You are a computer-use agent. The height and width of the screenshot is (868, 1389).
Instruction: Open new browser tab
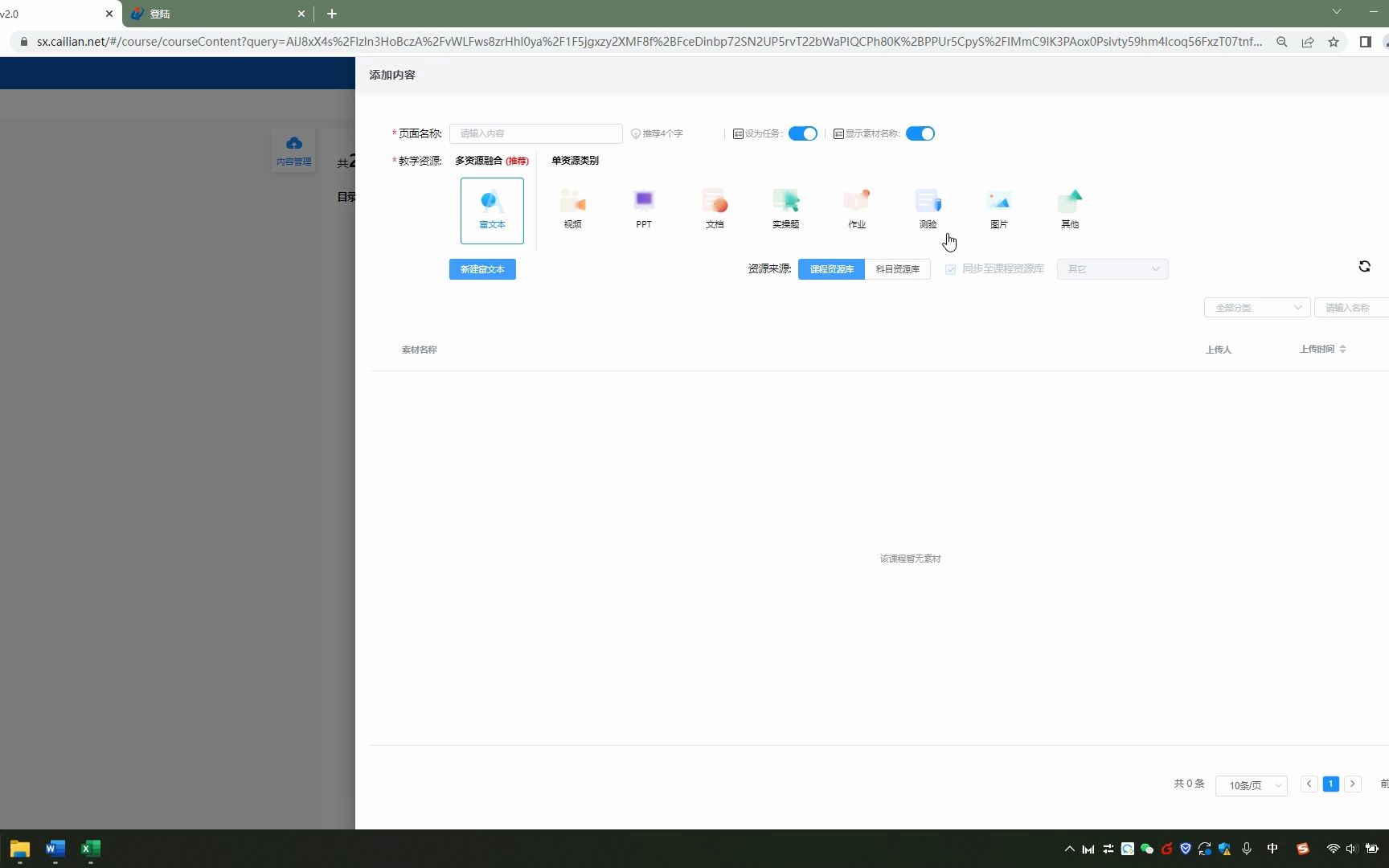click(x=332, y=14)
